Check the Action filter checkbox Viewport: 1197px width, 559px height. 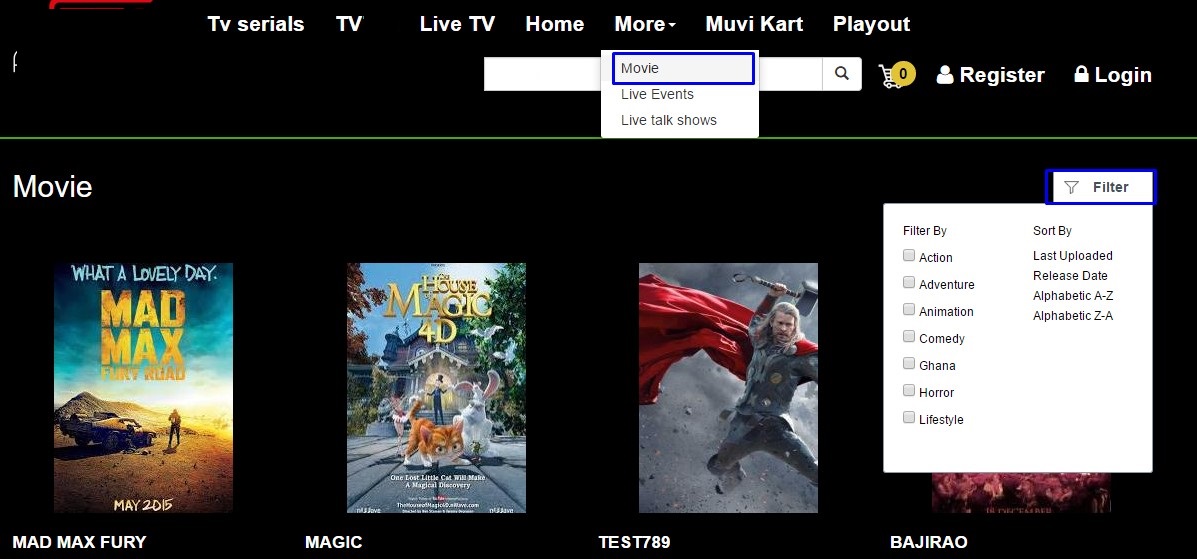pos(908,256)
